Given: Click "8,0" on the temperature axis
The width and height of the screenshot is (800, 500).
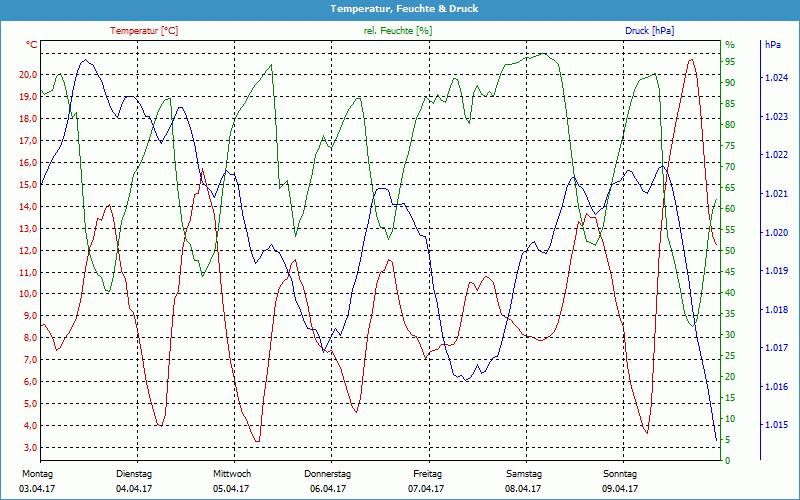Looking at the screenshot, I should [30, 337].
